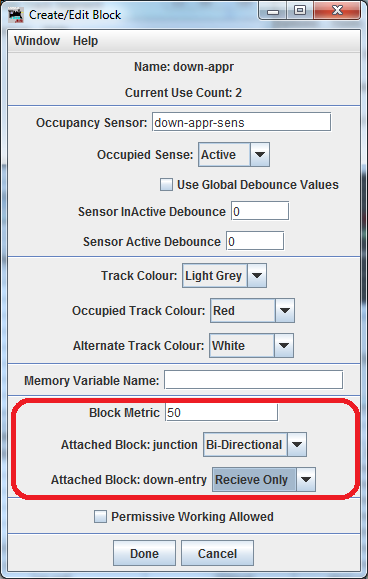Open down-entry Recieve Only dropdown
368x579 pixels.
(264, 479)
